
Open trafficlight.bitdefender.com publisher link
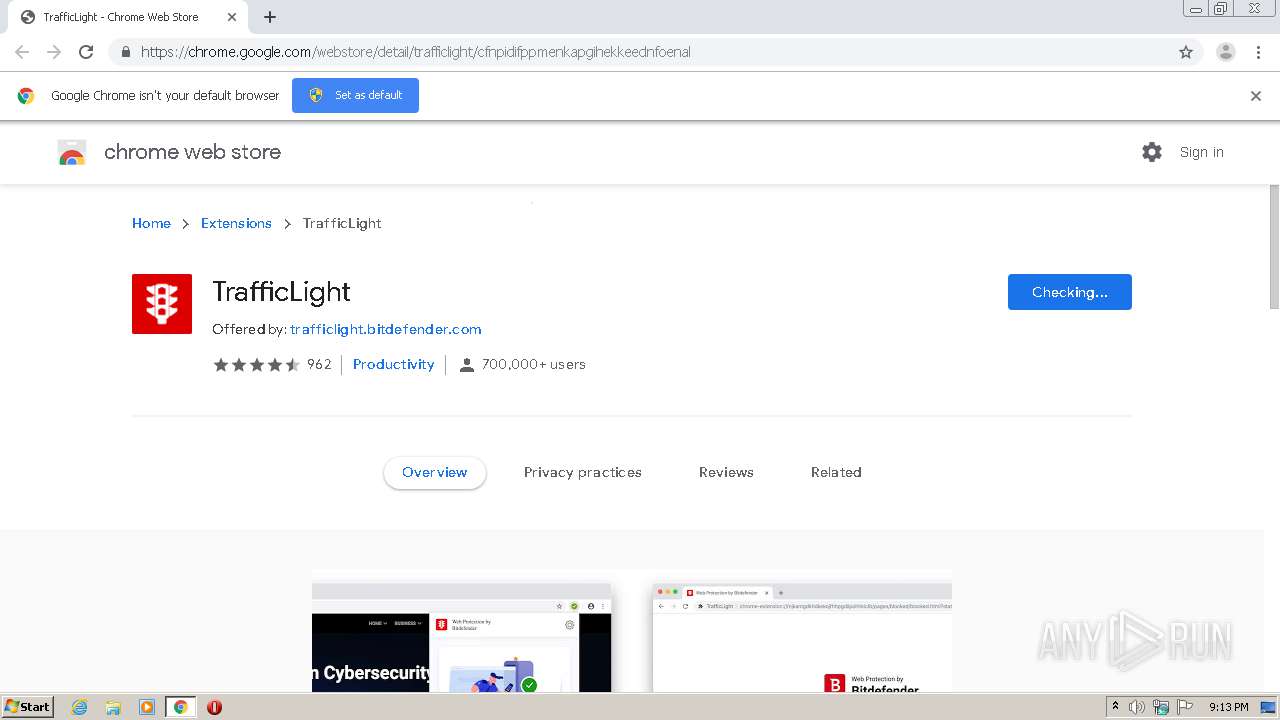pos(386,329)
